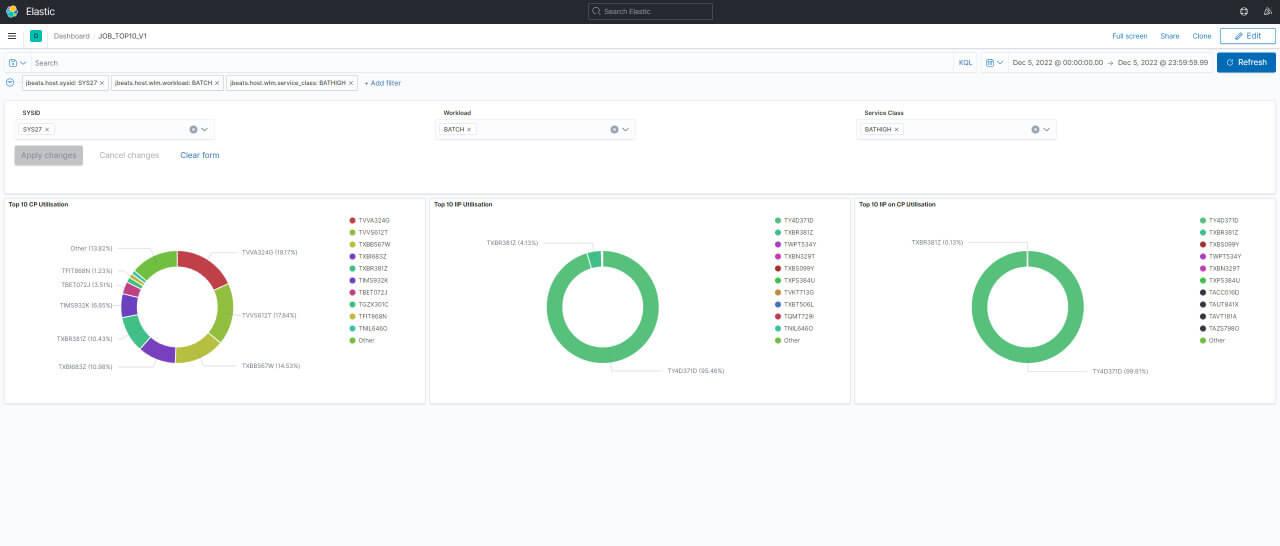This screenshot has width=1280, height=546.
Task: Click the Elastic logo icon
Action: coord(12,11)
